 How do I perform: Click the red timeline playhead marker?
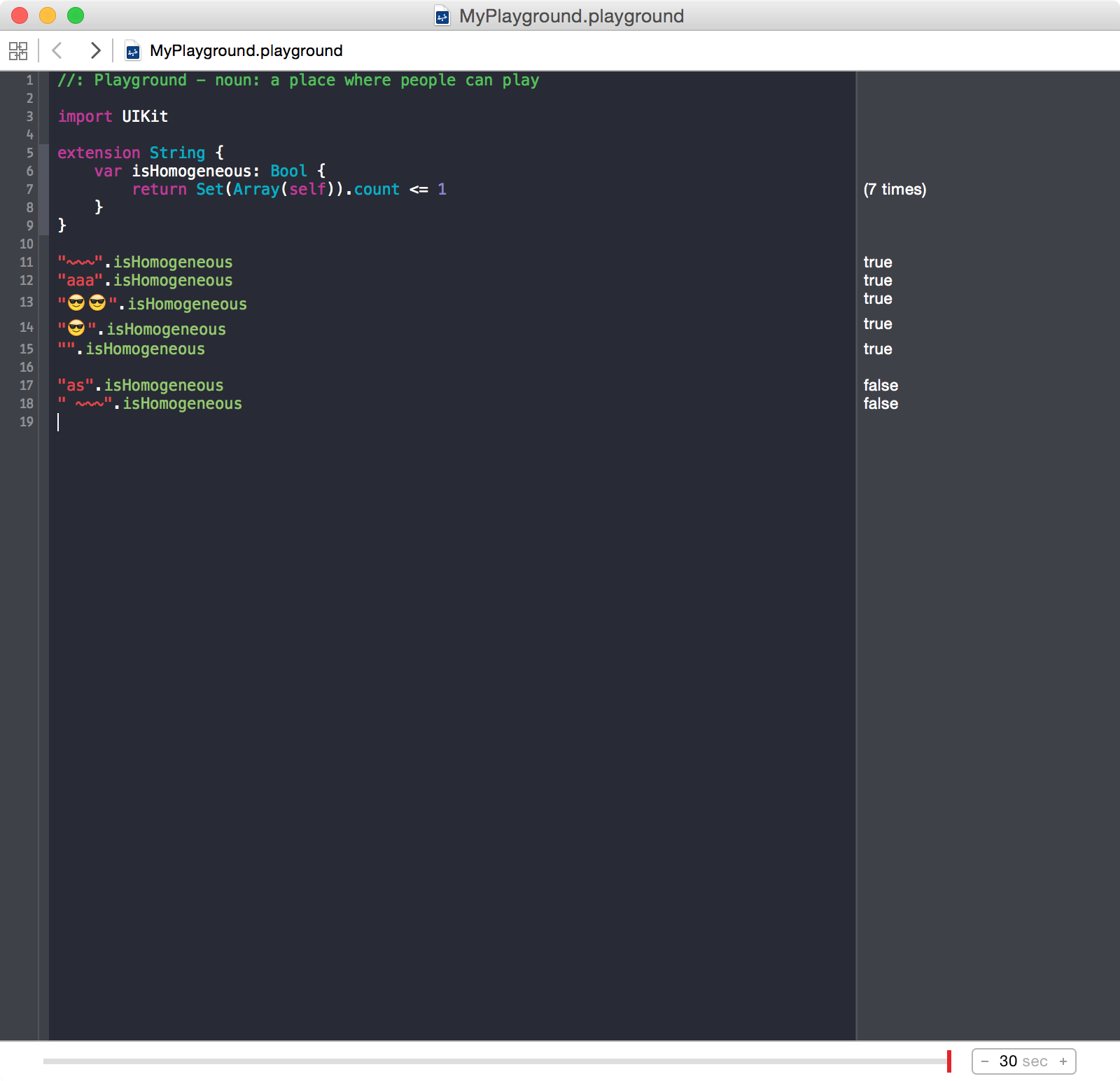pos(948,1061)
